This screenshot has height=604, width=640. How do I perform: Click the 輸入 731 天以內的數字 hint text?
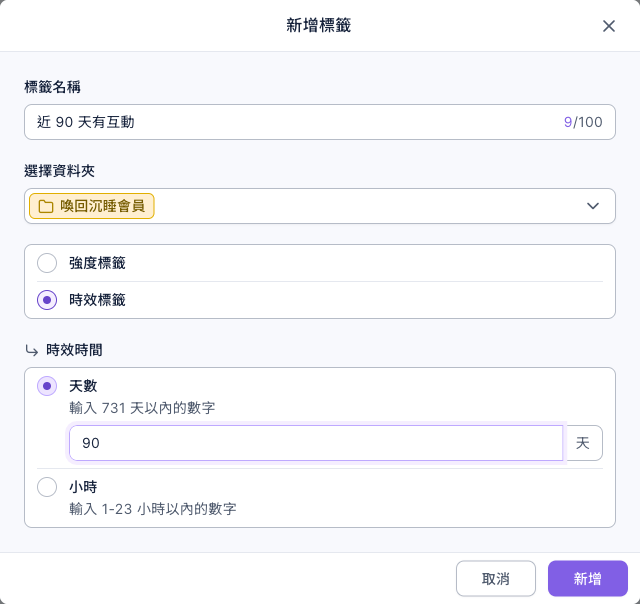[x=142, y=408]
